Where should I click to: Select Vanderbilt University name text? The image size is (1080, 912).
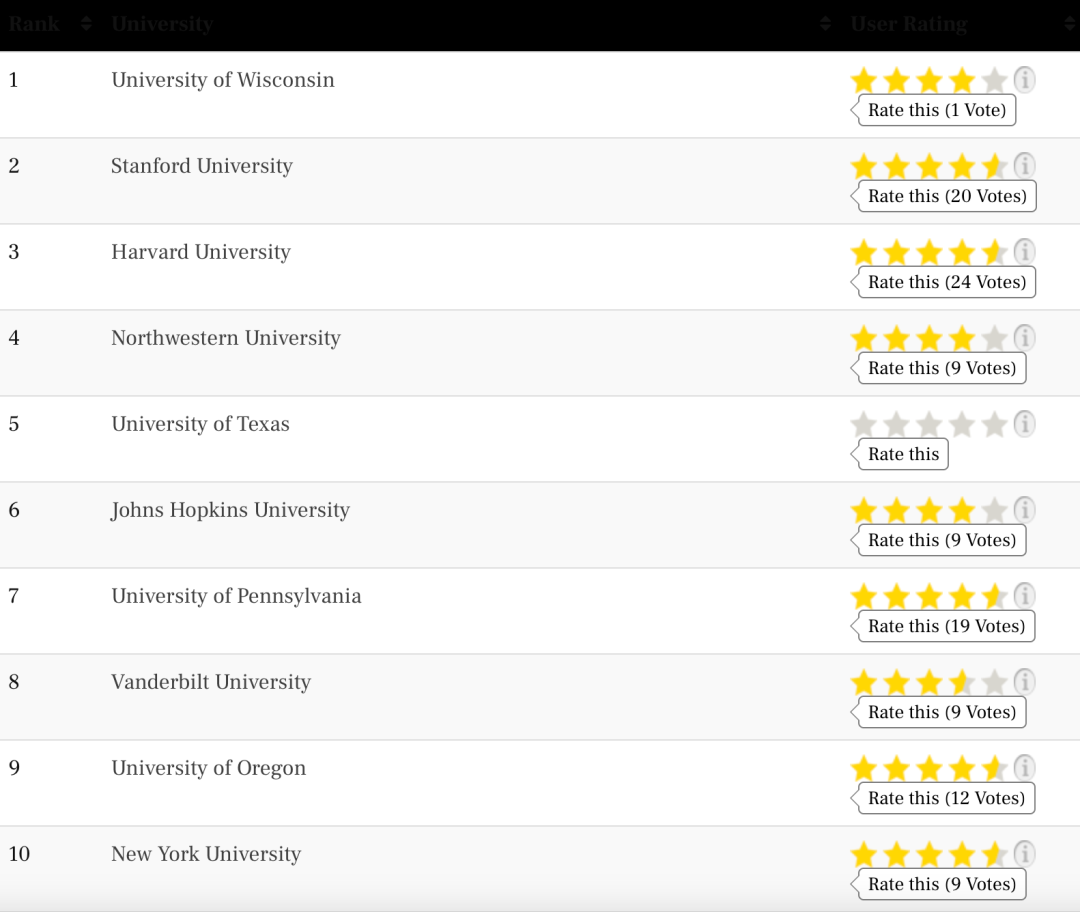click(x=211, y=682)
